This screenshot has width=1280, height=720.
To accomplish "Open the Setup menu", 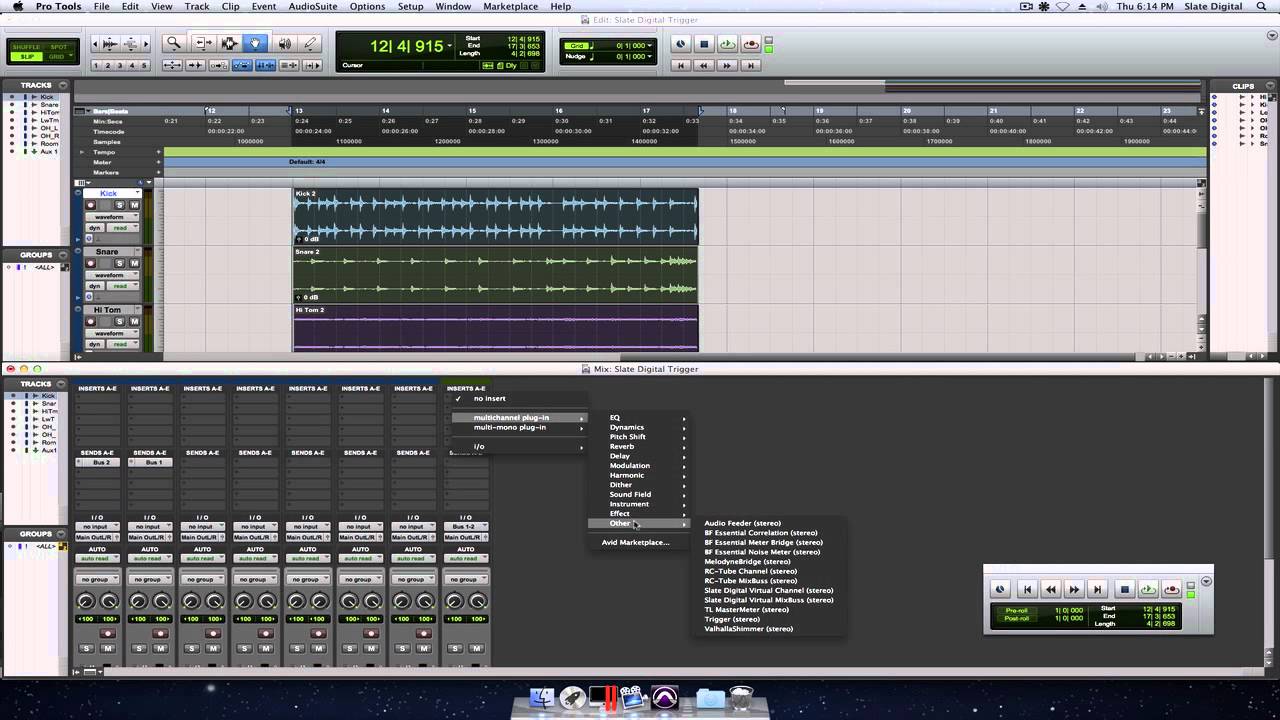I will pyautogui.click(x=410, y=7).
